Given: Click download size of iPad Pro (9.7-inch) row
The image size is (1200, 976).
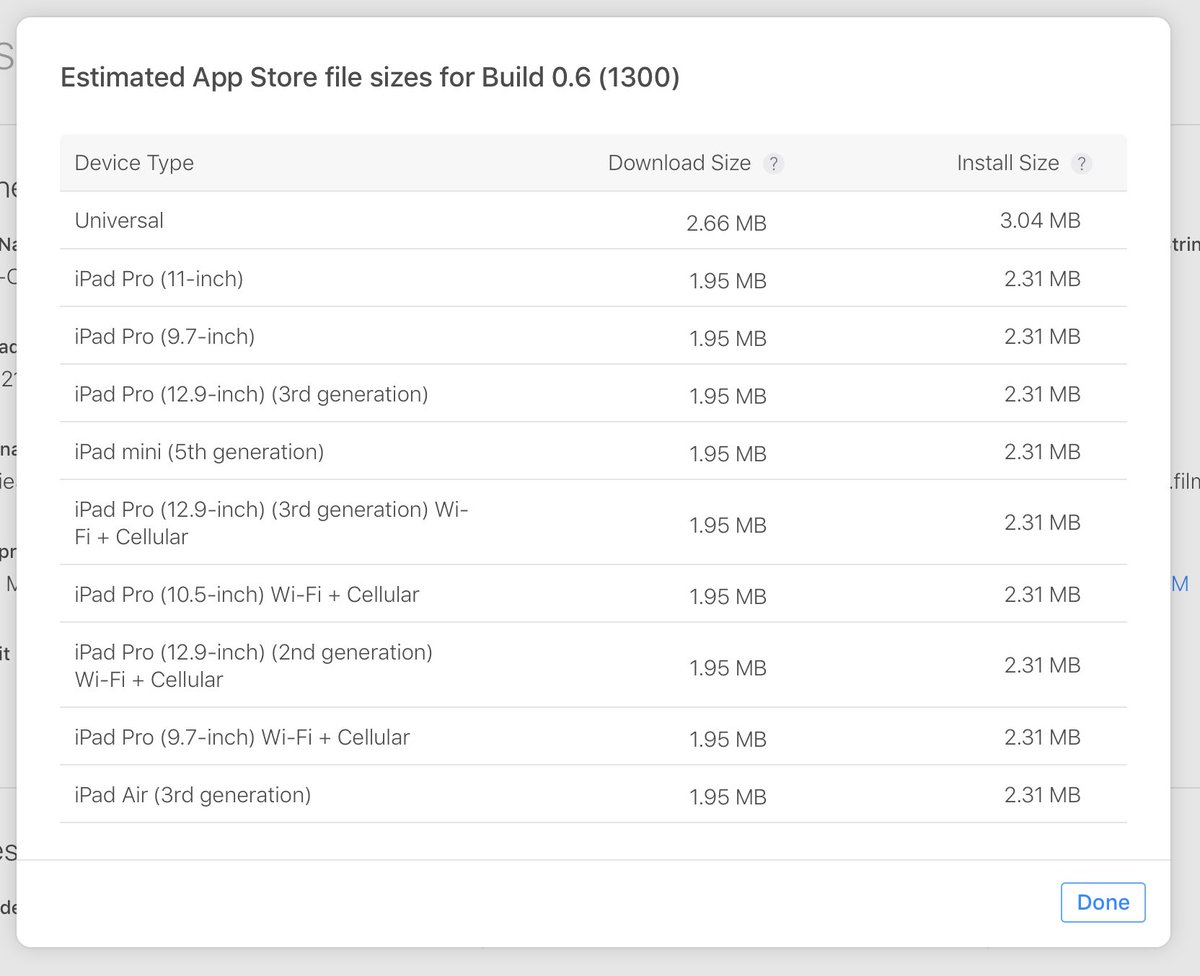Looking at the screenshot, I should click(x=728, y=339).
